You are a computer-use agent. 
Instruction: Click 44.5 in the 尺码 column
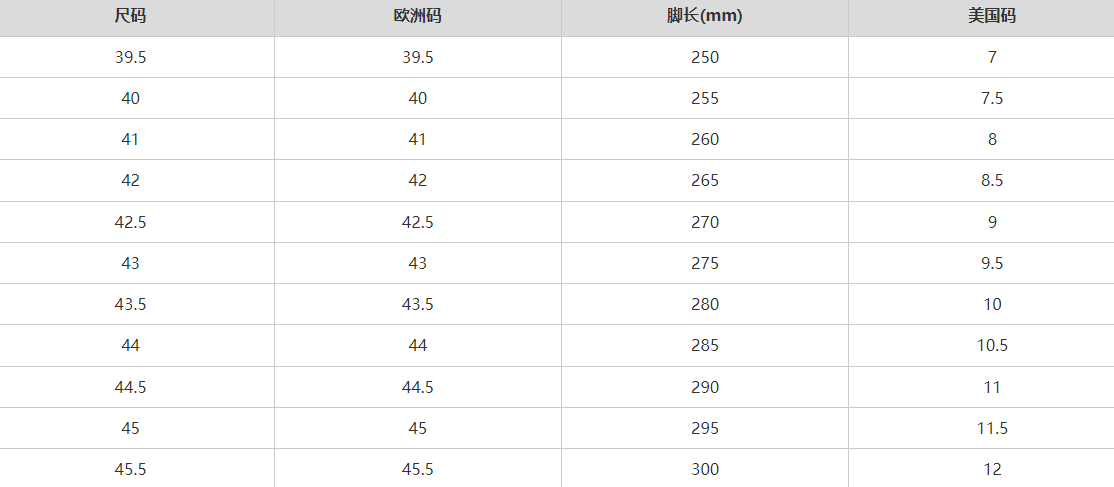click(x=130, y=387)
